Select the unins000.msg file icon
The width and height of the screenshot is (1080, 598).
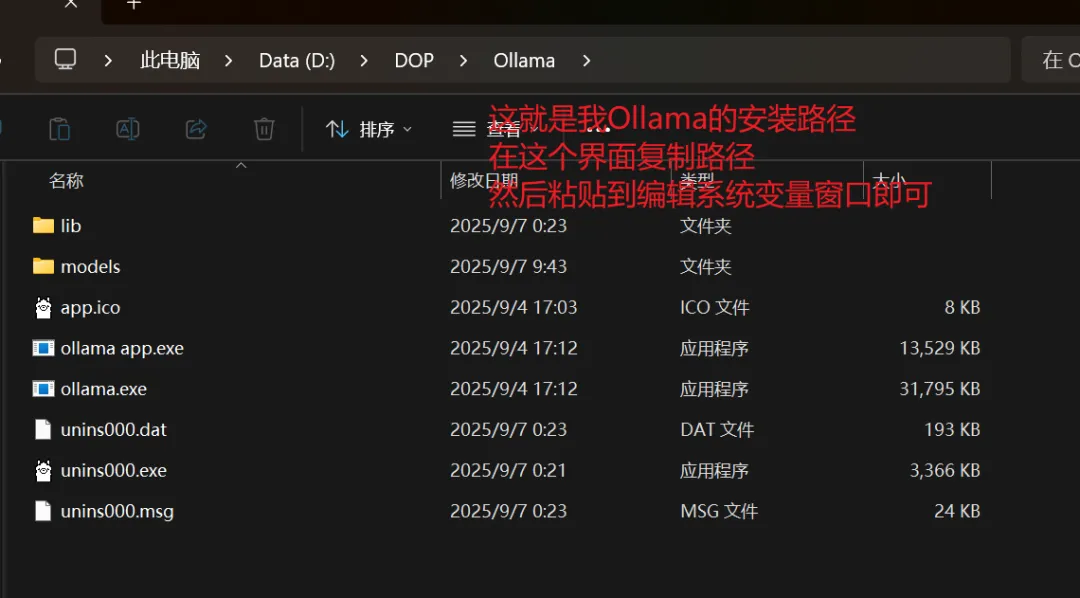[43, 511]
